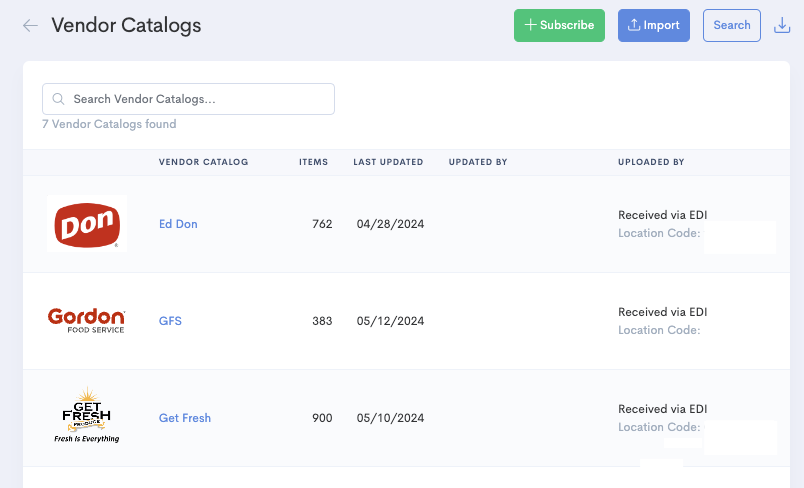Sort by Last Updated column header
The image size is (804, 488).
coord(388,162)
